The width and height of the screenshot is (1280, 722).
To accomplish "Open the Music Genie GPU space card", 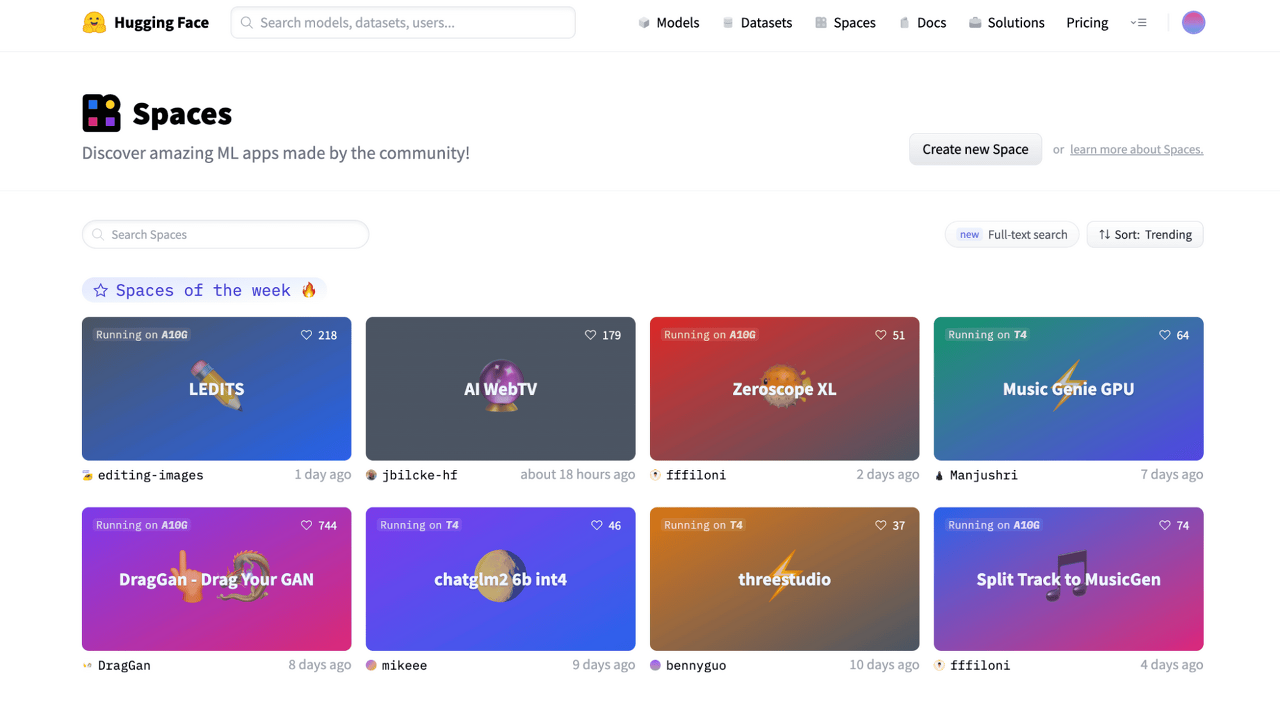I will (1068, 389).
